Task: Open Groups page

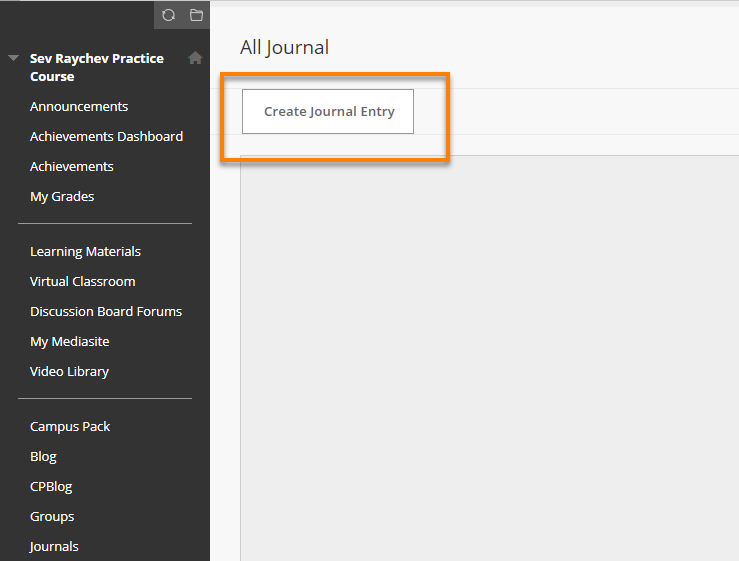Action: pyautogui.click(x=52, y=517)
